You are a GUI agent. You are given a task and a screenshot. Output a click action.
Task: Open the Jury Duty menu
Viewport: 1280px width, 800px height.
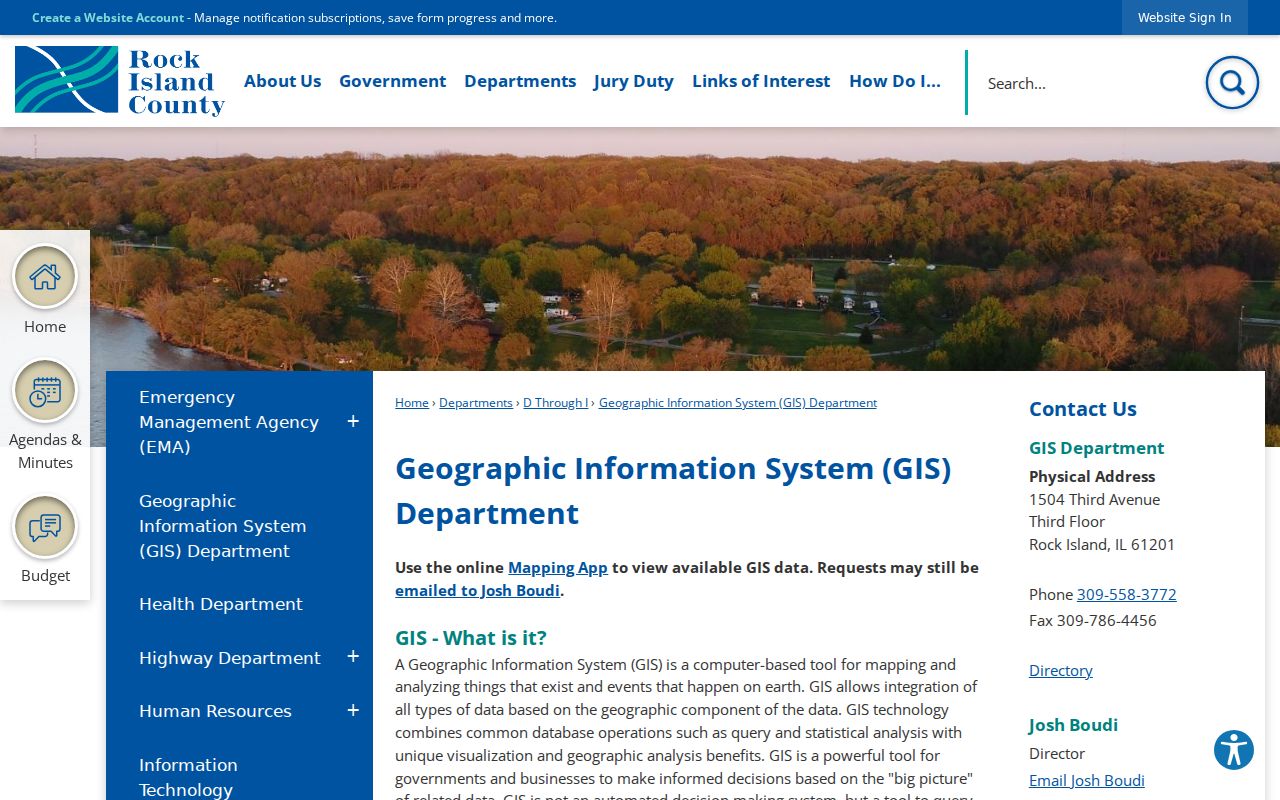pos(633,81)
